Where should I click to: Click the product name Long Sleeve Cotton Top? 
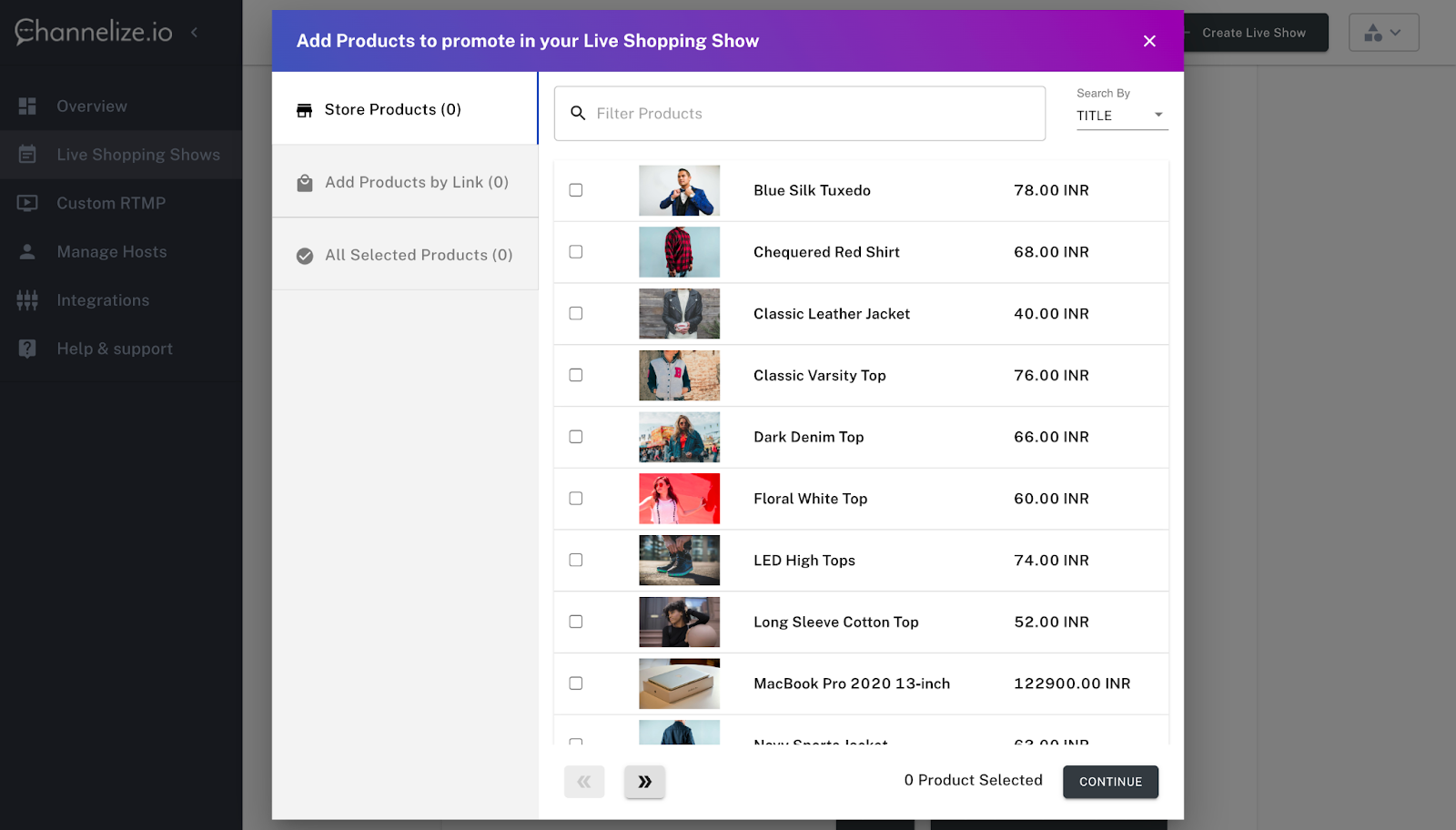click(836, 622)
